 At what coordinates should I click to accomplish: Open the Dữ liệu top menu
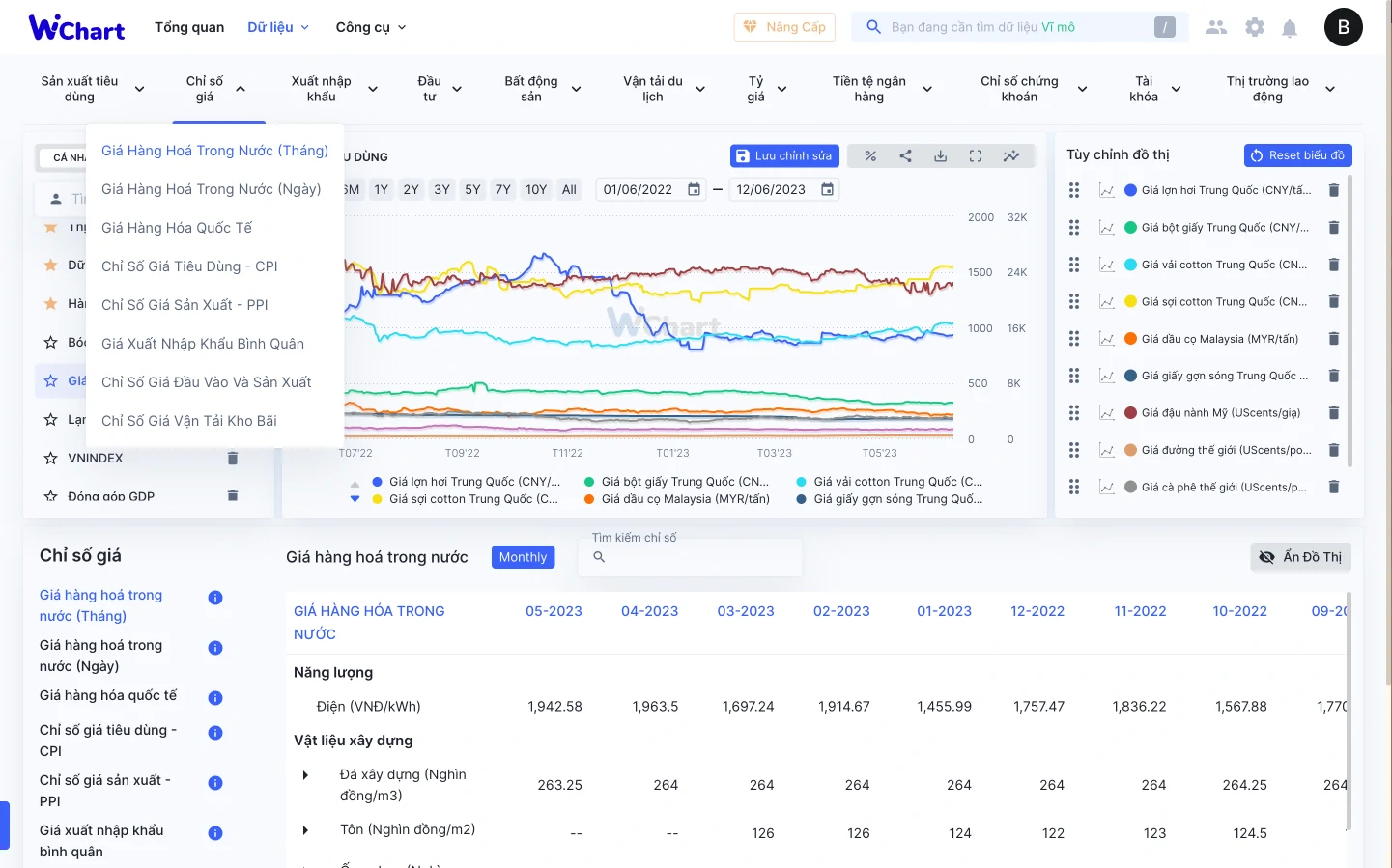[278, 27]
